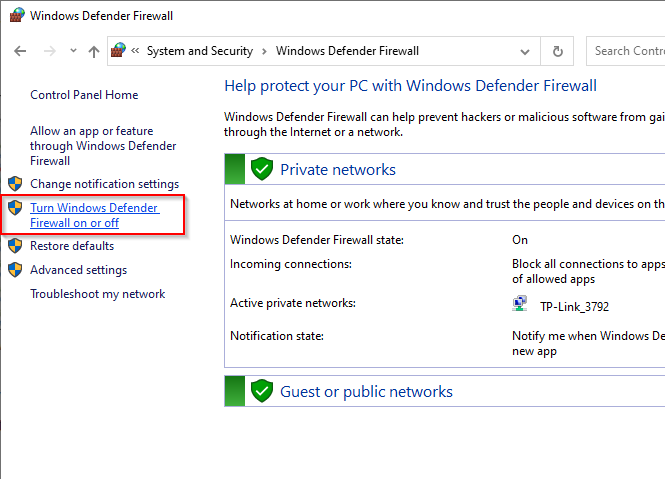This screenshot has height=479, width=665.
Task: Expand the Guest or public networks section
Action: [366, 392]
